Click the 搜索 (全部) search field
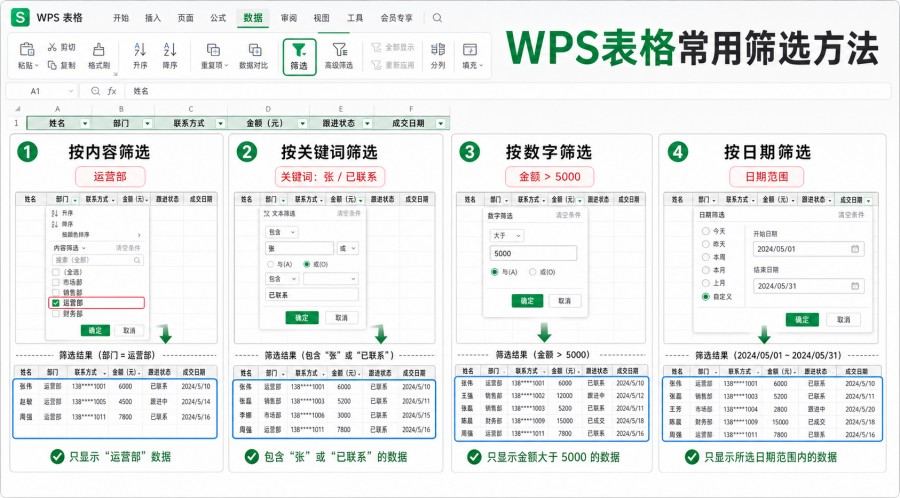This screenshot has height=498, width=900. coord(98,260)
